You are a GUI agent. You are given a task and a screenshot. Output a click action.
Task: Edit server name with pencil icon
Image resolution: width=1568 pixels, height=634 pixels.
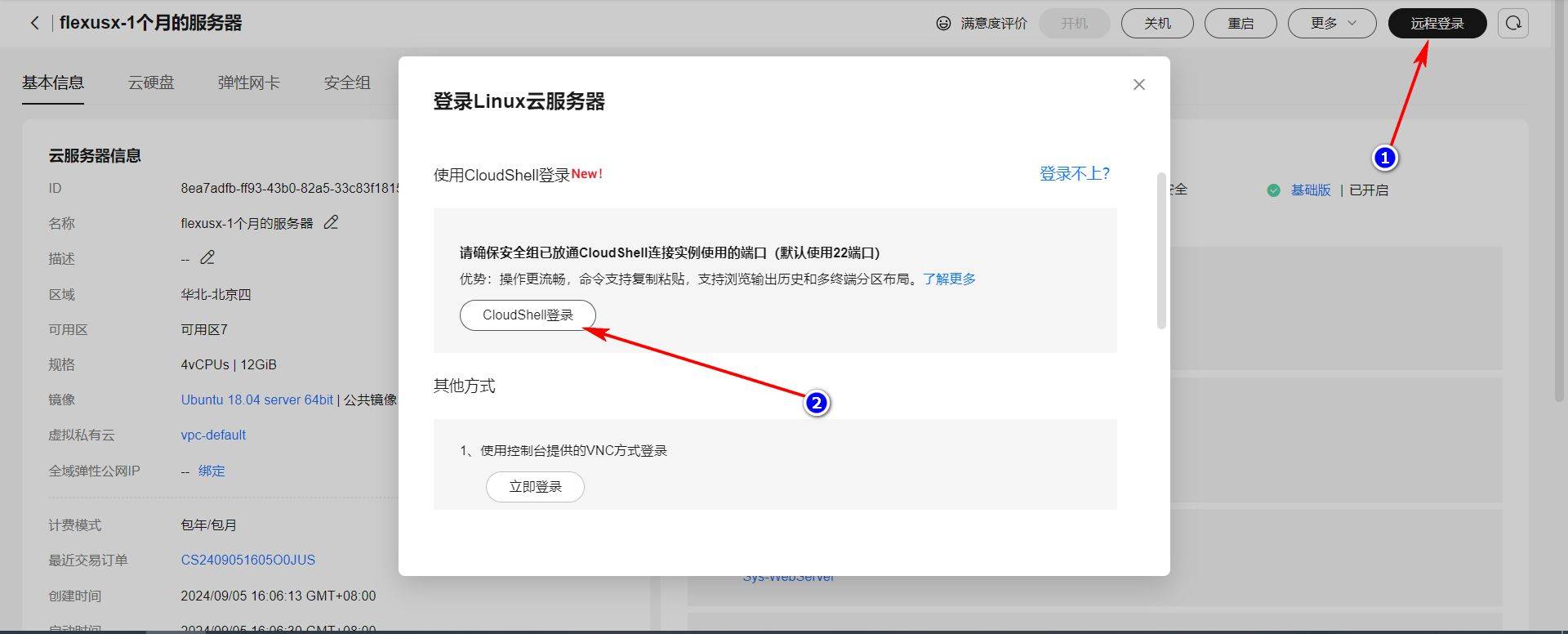331,222
